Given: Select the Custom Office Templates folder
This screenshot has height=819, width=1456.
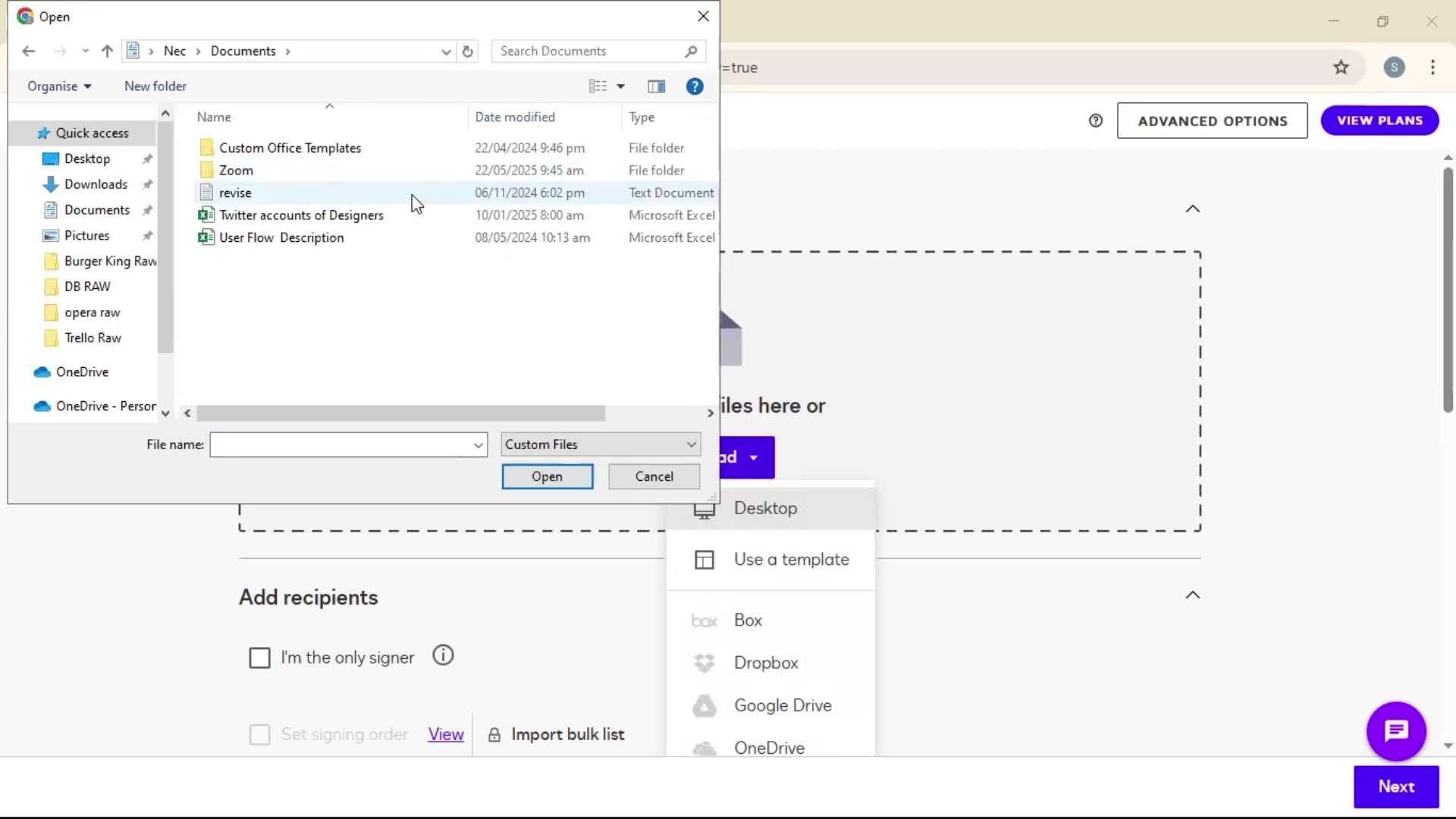Looking at the screenshot, I should [x=290, y=148].
